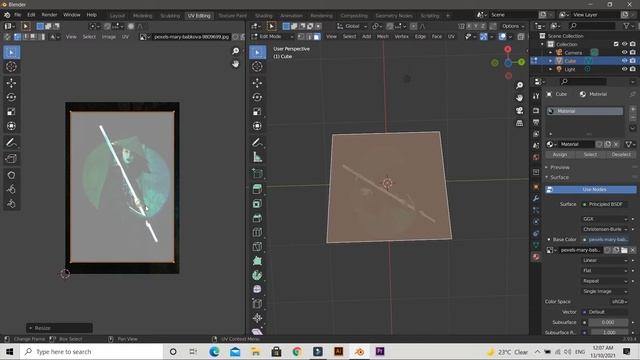Disable Cube in renders camera icon
Screen dimensions: 640x360
[633, 61]
